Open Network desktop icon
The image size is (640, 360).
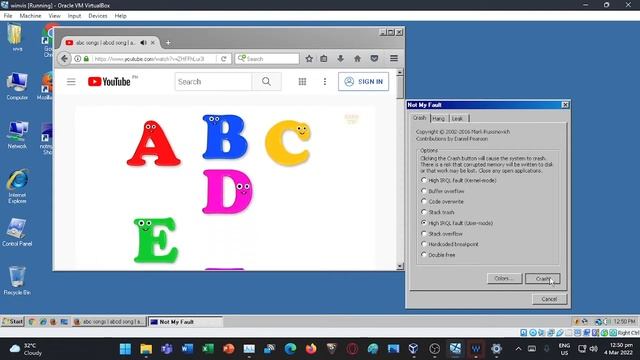click(17, 135)
